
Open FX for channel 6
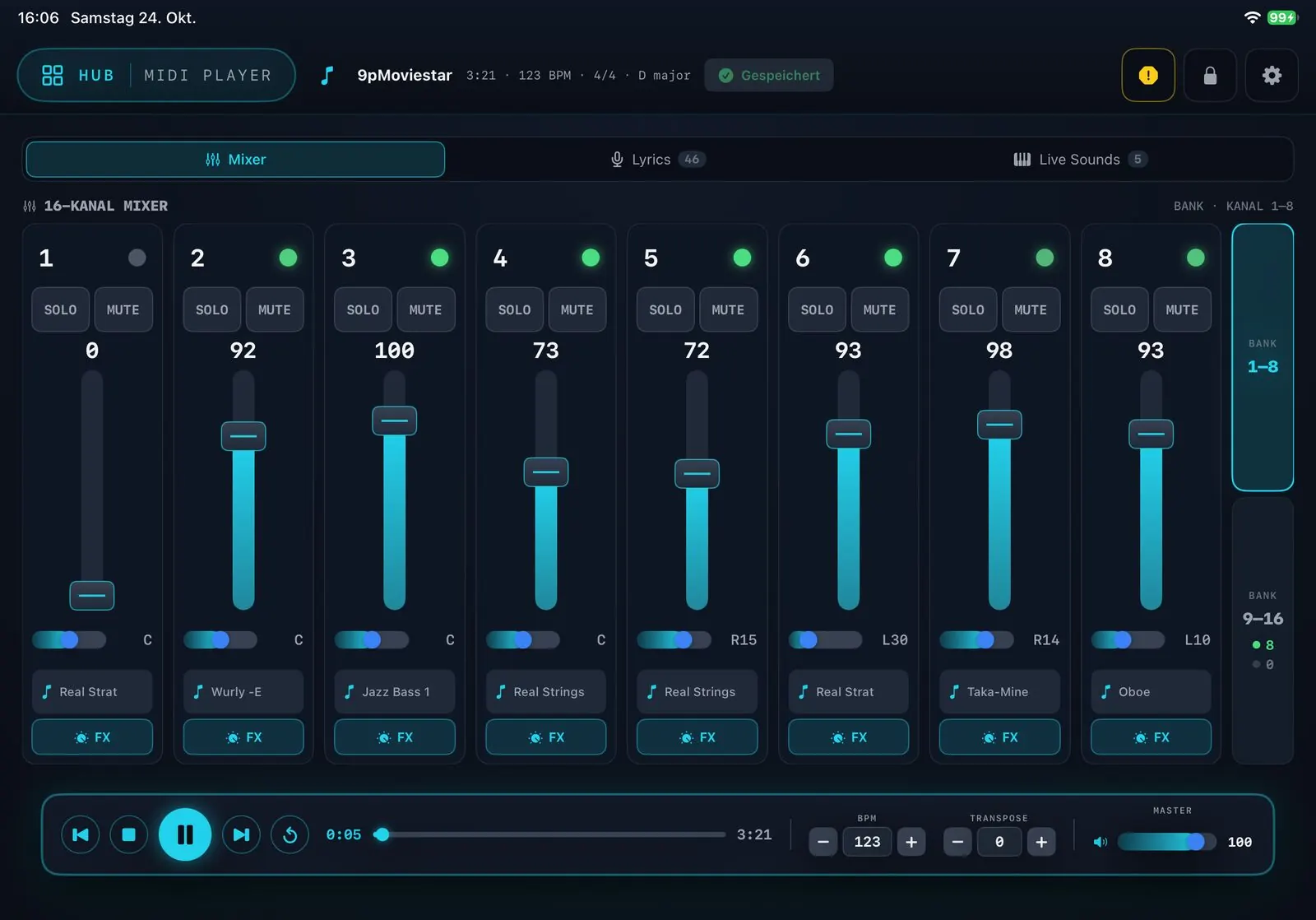pos(848,737)
